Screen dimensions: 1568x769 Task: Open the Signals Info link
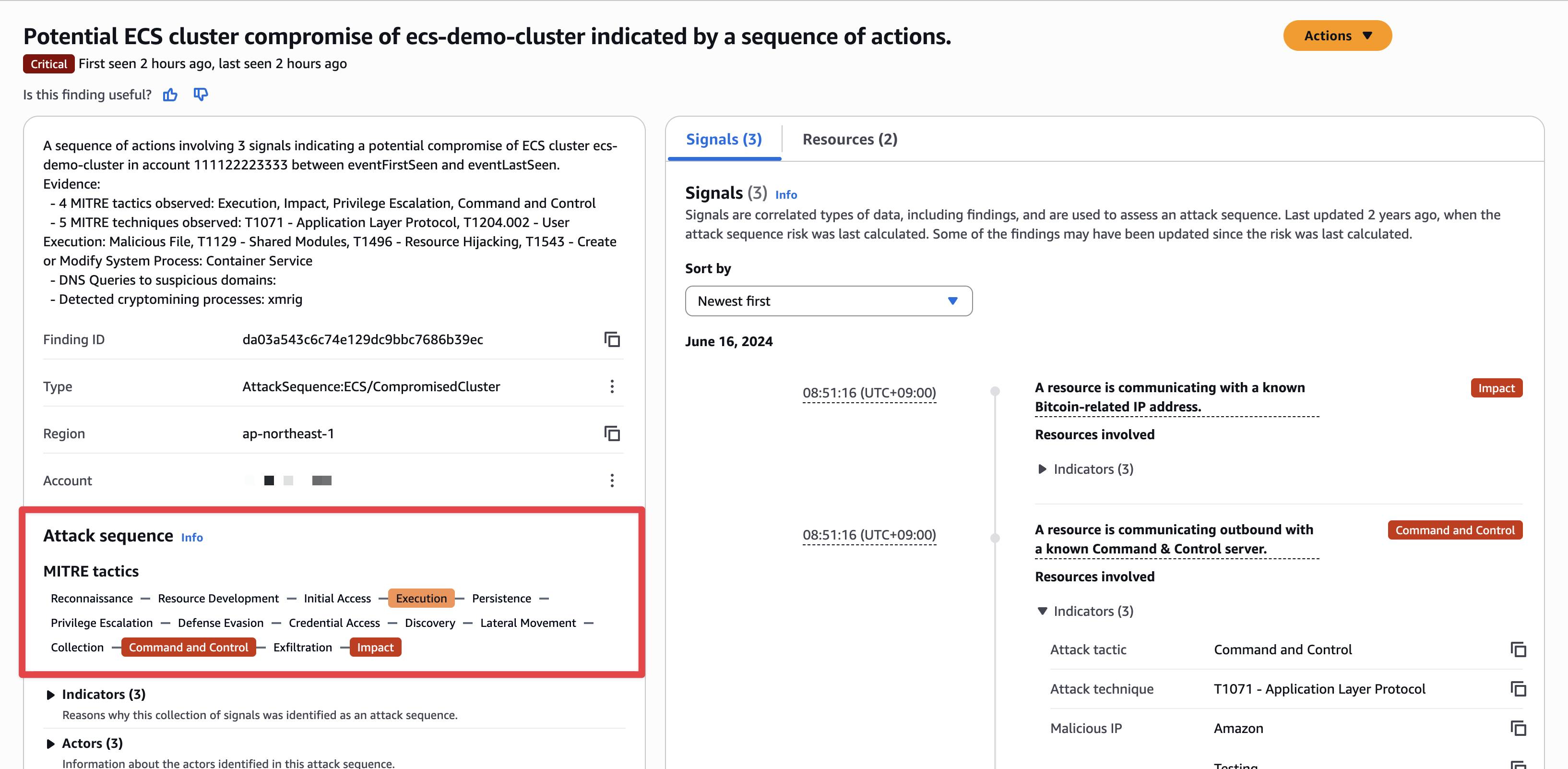pyautogui.click(x=785, y=195)
